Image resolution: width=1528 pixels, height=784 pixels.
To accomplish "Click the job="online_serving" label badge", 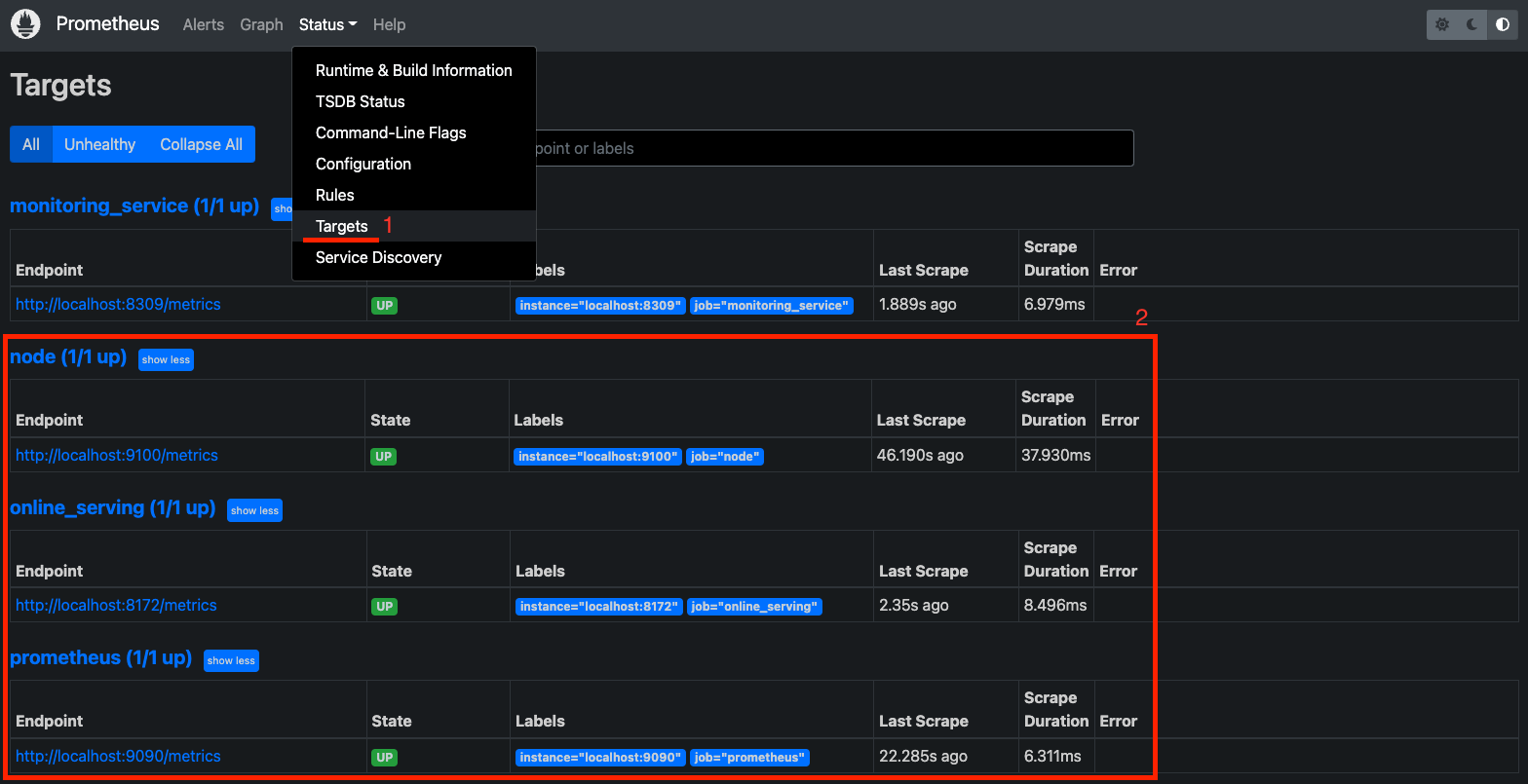I will click(755, 606).
